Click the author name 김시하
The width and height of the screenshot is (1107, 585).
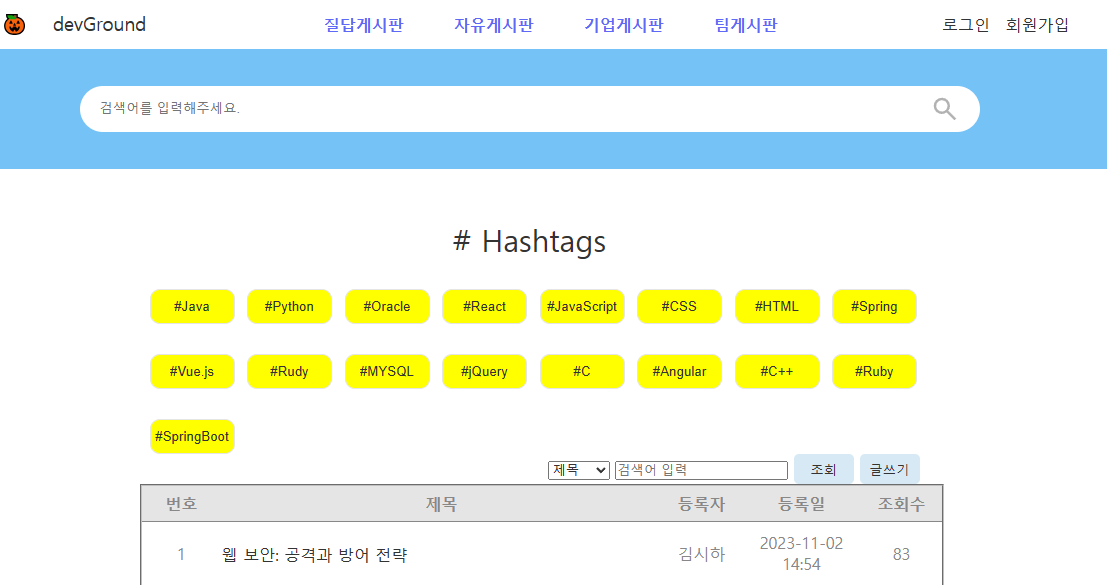coord(701,555)
